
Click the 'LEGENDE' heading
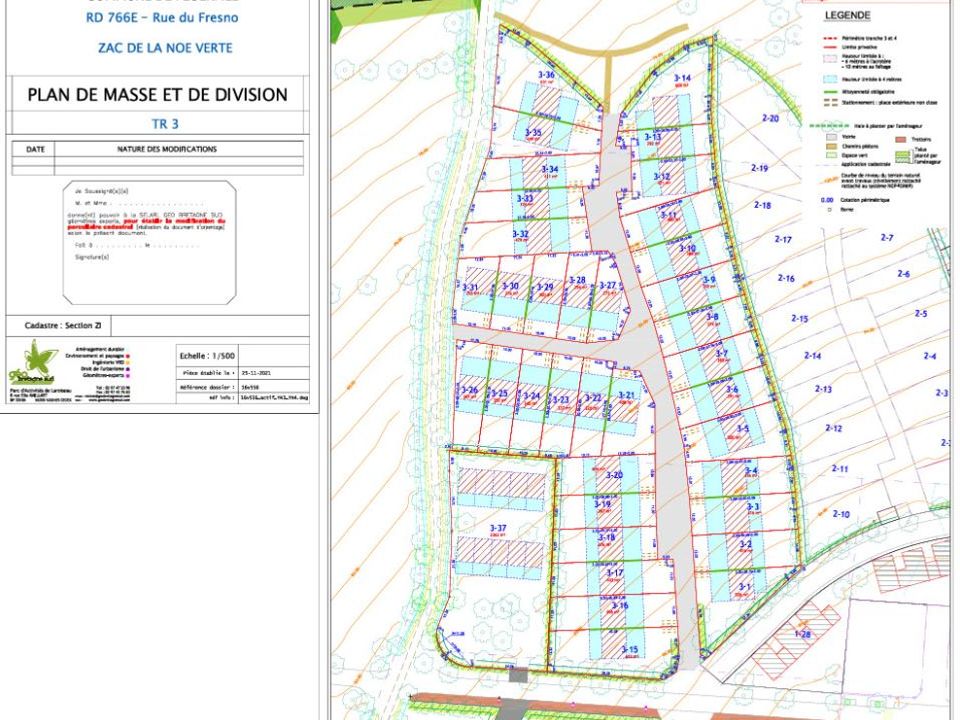pos(847,15)
